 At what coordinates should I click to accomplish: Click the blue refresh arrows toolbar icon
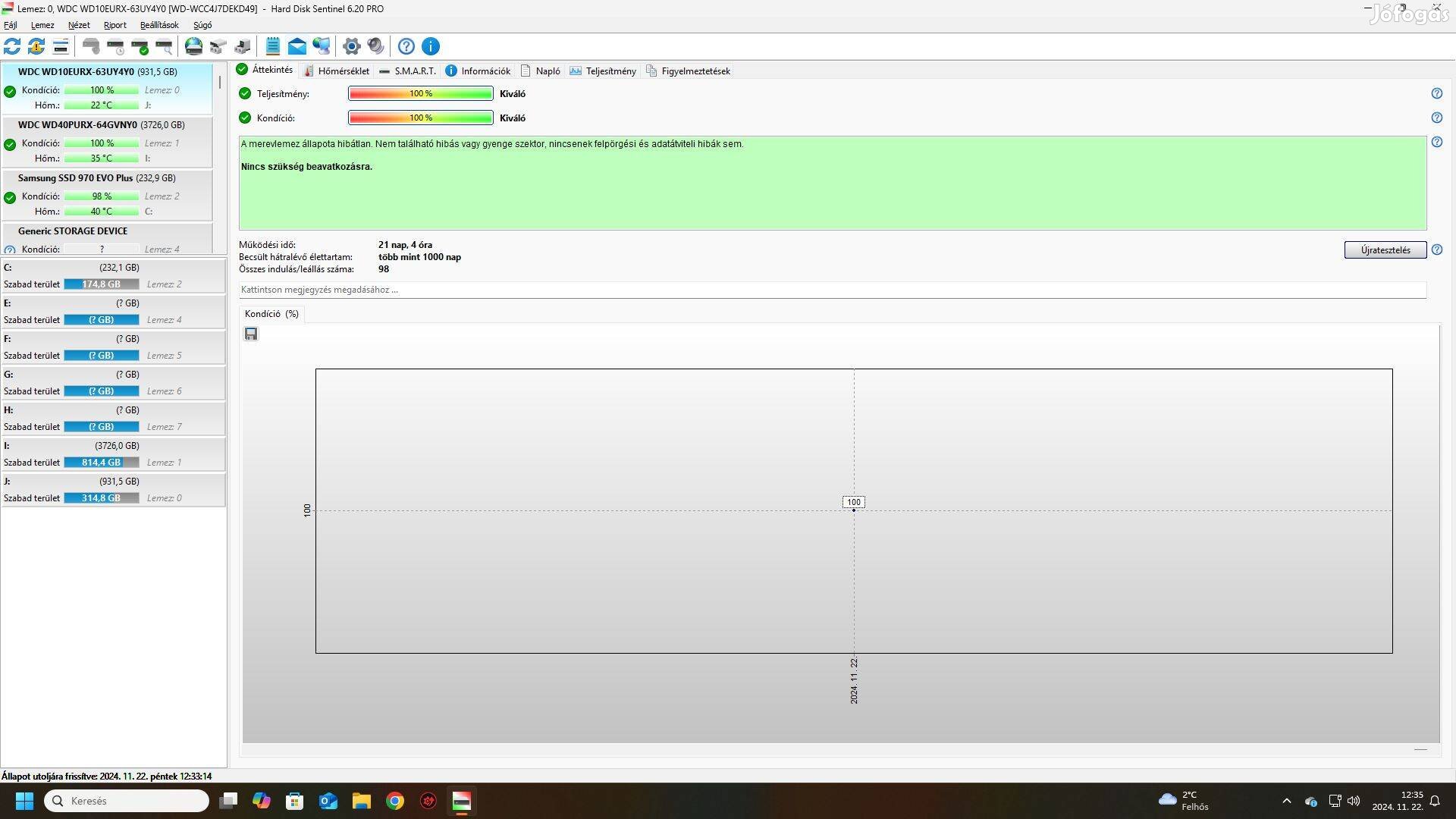12,46
